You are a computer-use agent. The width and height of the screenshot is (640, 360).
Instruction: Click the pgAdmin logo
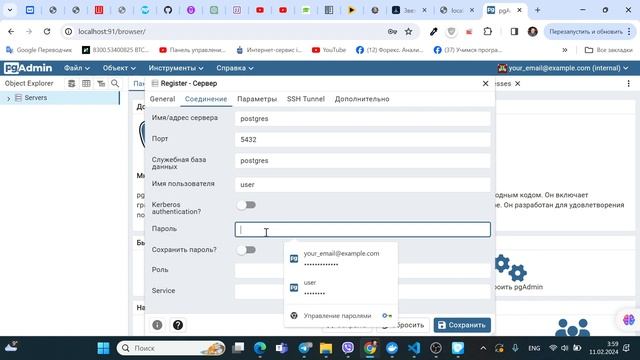(x=28, y=68)
